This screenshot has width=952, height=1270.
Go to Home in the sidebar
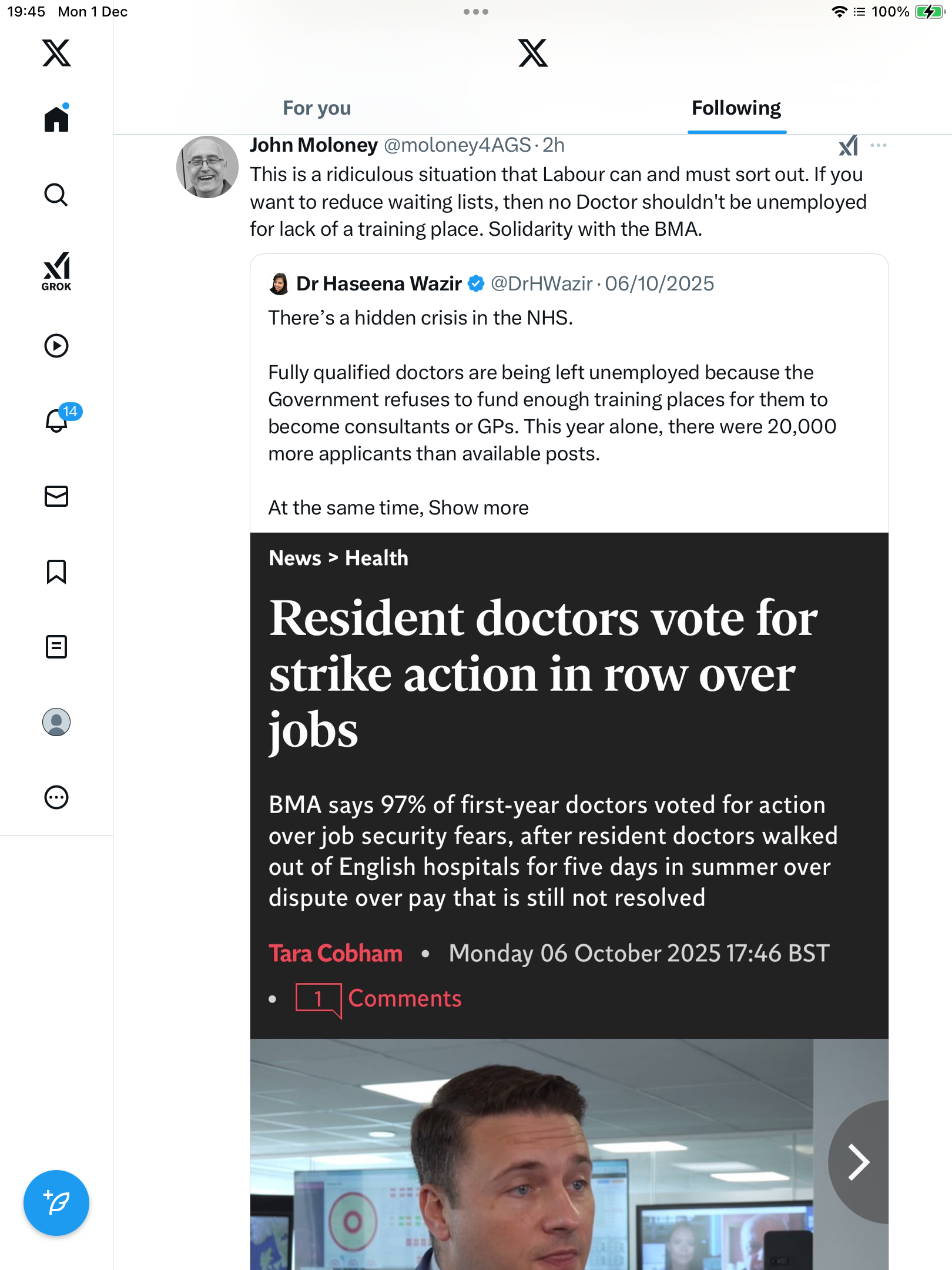tap(56, 119)
